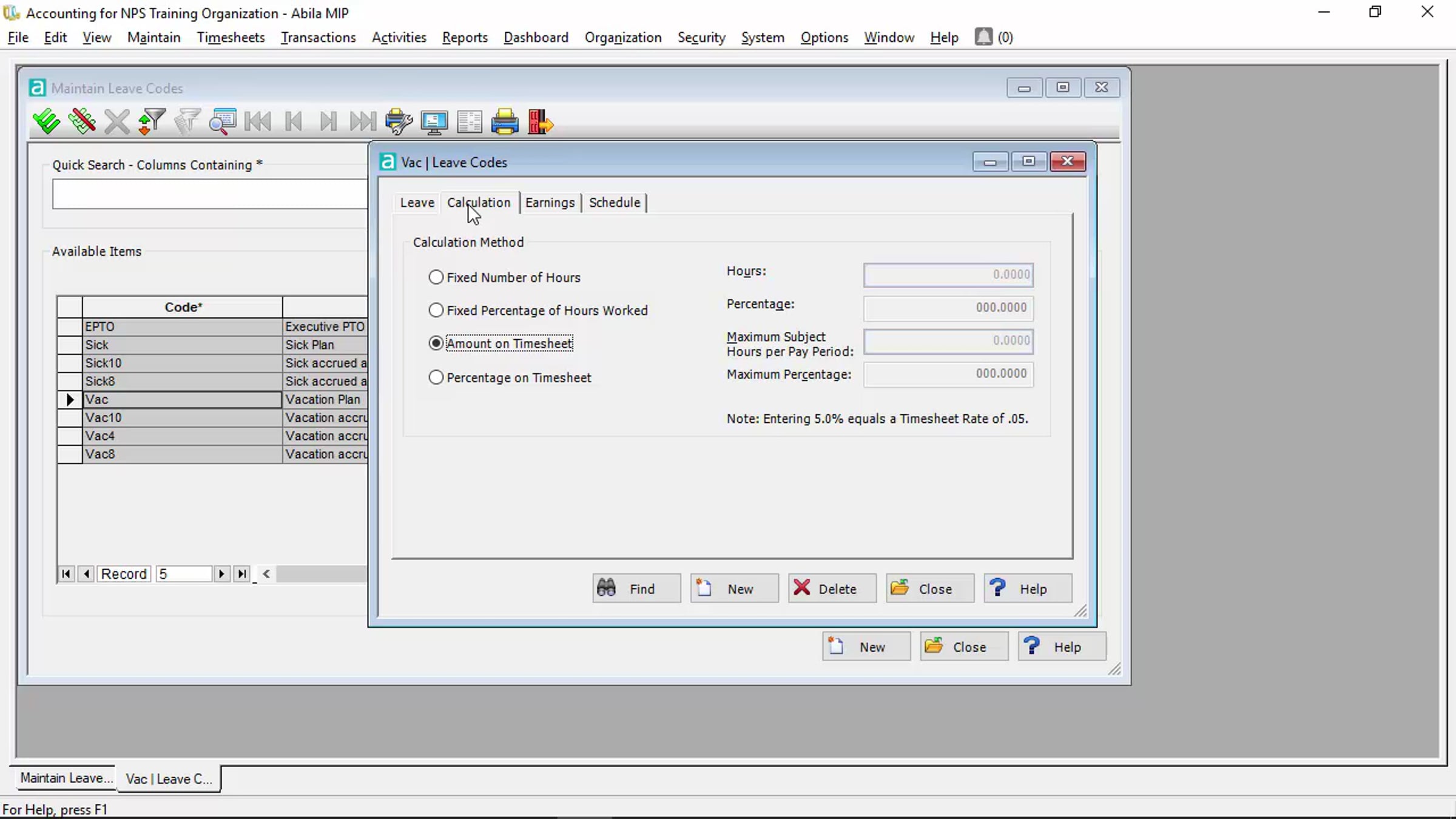Switch to the Leave tab
The image size is (1456, 819).
click(x=417, y=203)
